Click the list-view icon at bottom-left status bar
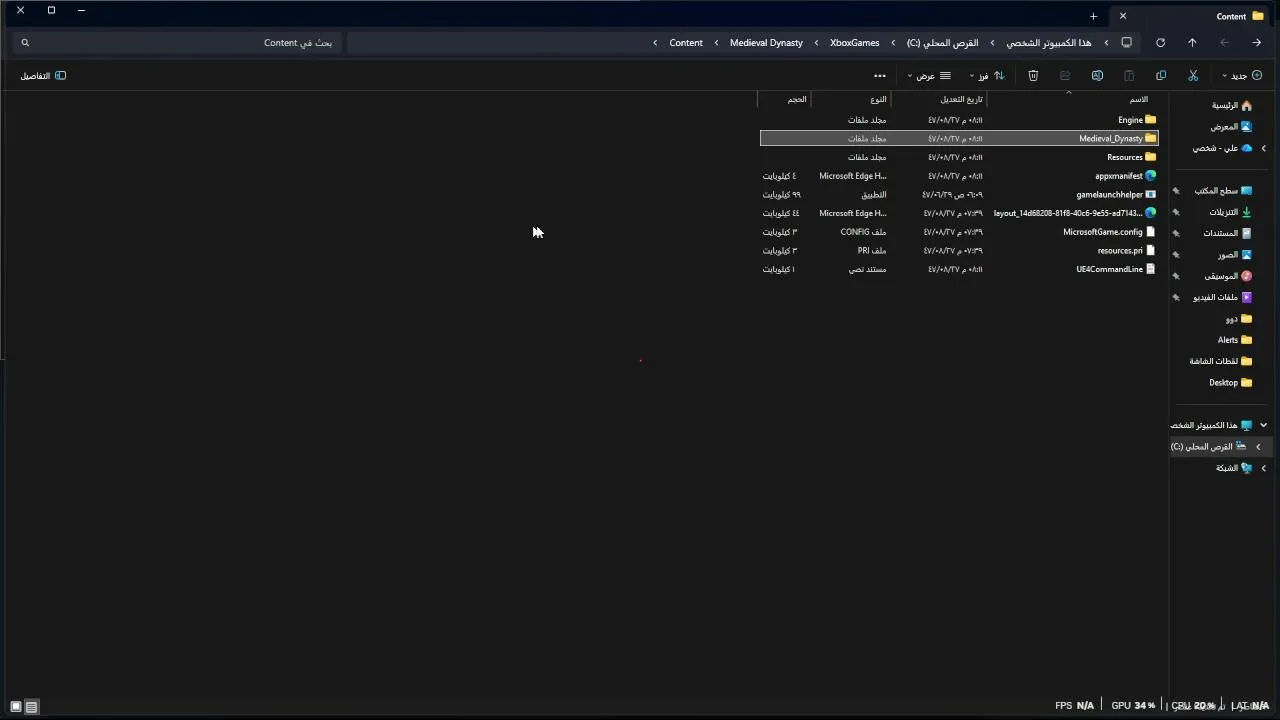Viewport: 1280px width, 720px height. [x=31, y=707]
